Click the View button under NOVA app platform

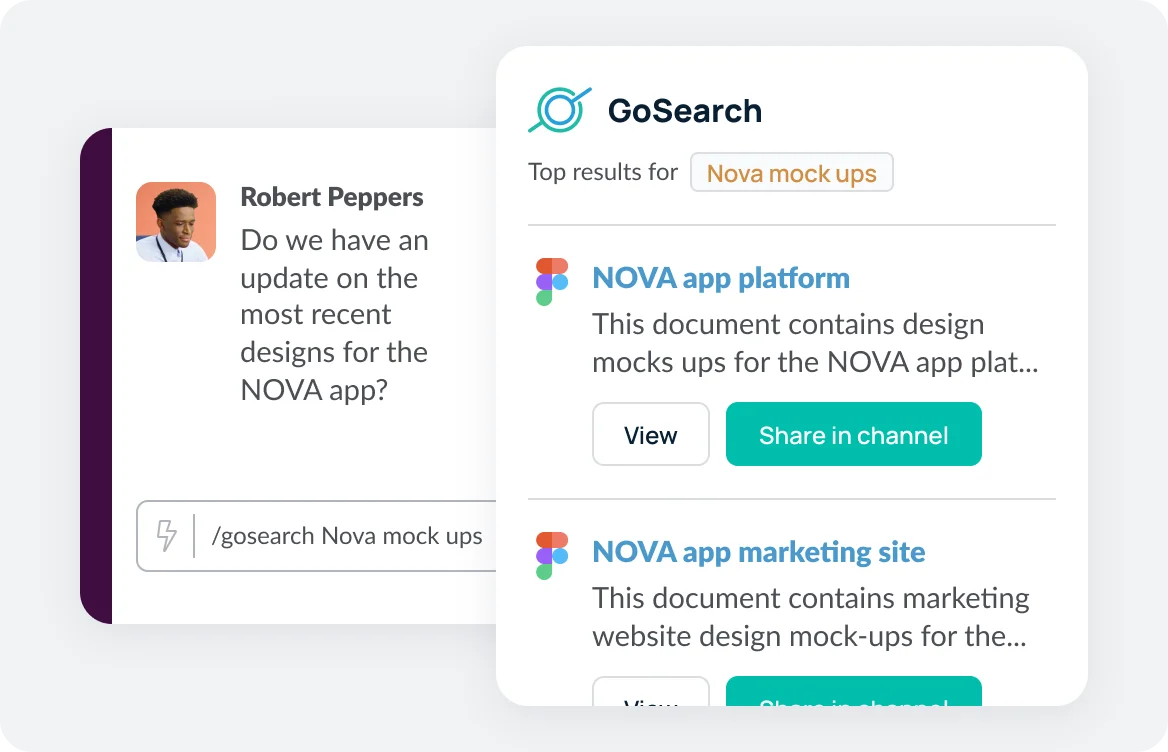[x=650, y=434]
